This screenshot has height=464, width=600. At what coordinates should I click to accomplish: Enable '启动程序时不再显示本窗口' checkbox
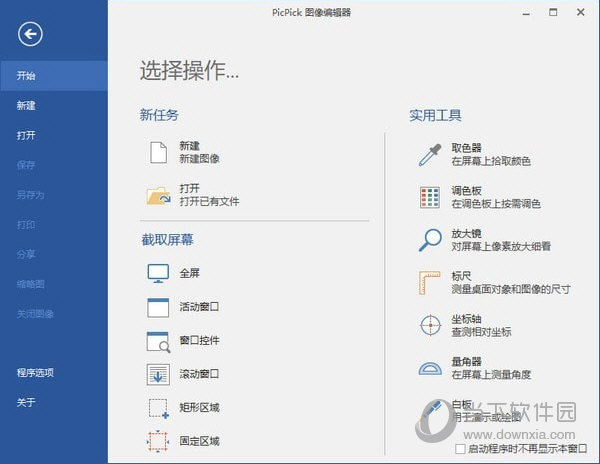[x=460, y=449]
